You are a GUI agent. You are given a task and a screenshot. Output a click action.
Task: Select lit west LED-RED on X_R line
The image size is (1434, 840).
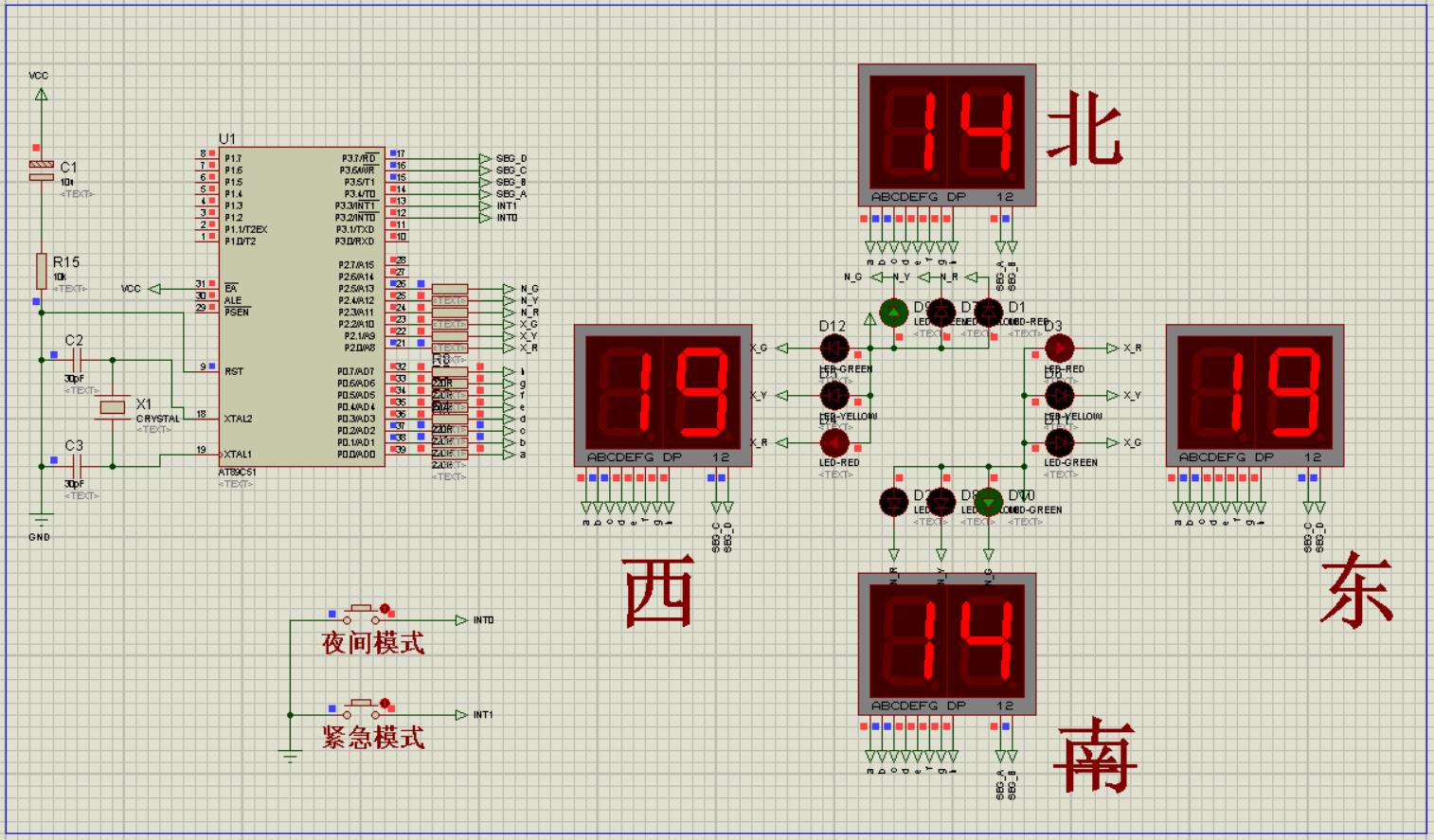[x=834, y=442]
